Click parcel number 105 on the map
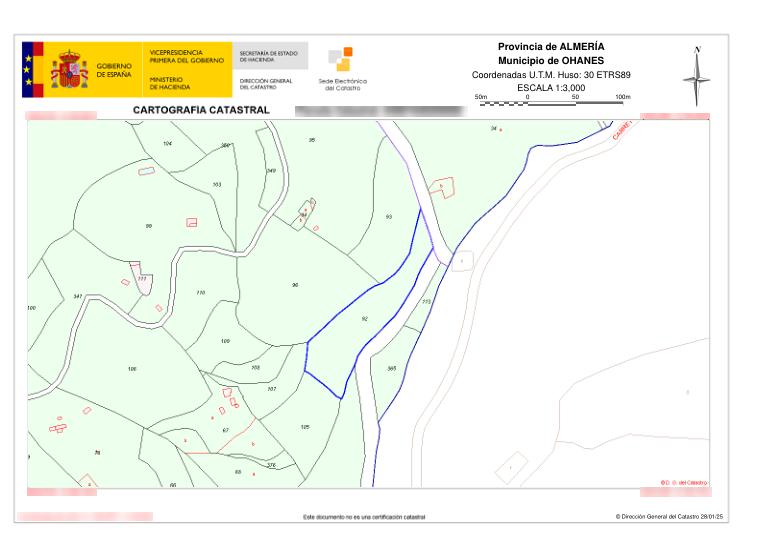Image resolution: width=766 pixels, height=556 pixels. coord(305,427)
